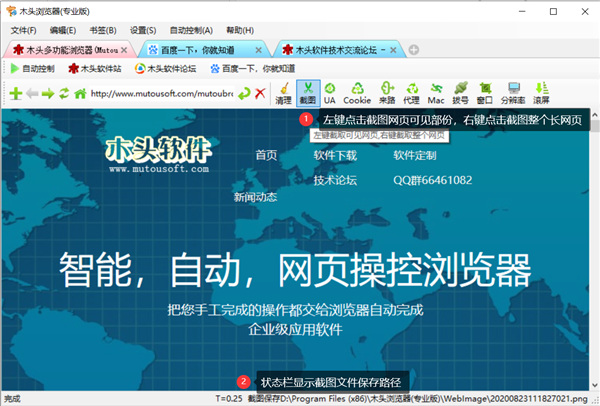Open the 分辨率 resolution tool

[513, 93]
